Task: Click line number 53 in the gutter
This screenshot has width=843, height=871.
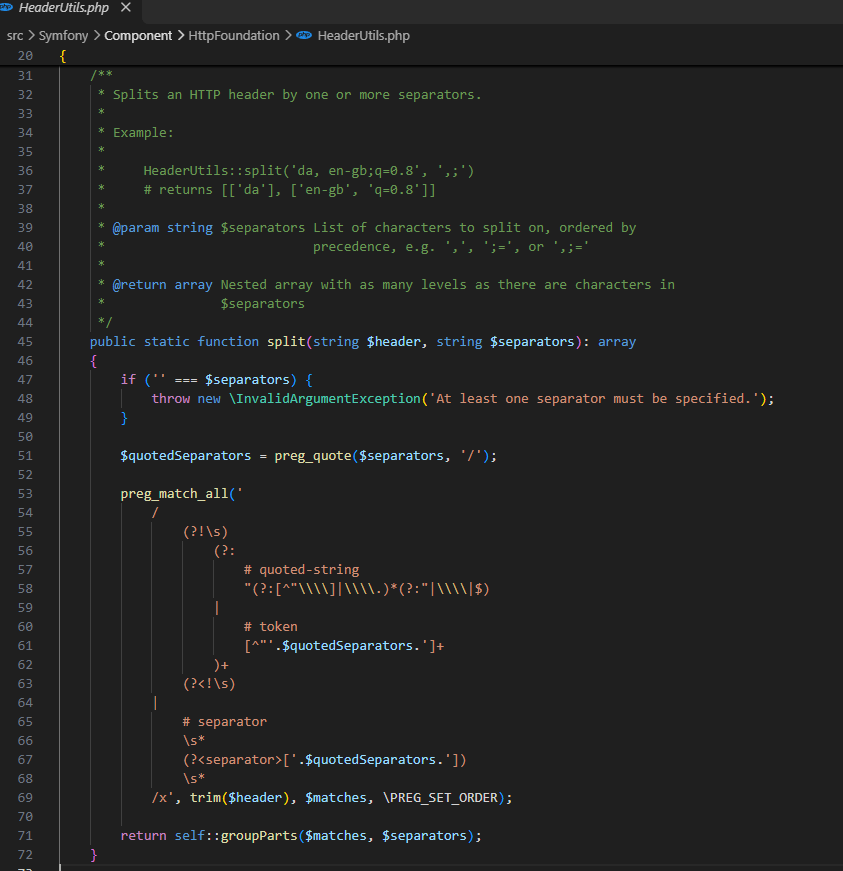Action: click(x=25, y=494)
